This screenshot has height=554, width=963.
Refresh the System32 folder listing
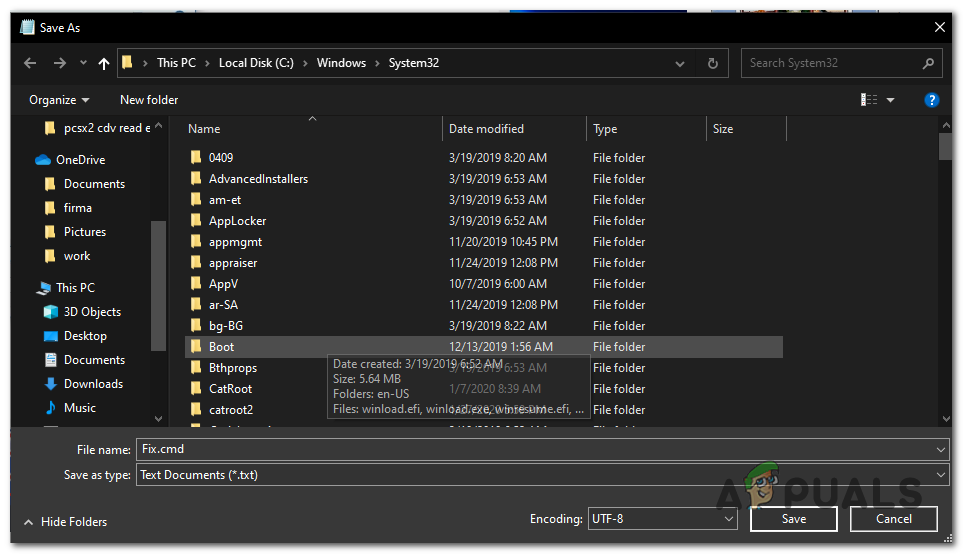click(x=712, y=63)
